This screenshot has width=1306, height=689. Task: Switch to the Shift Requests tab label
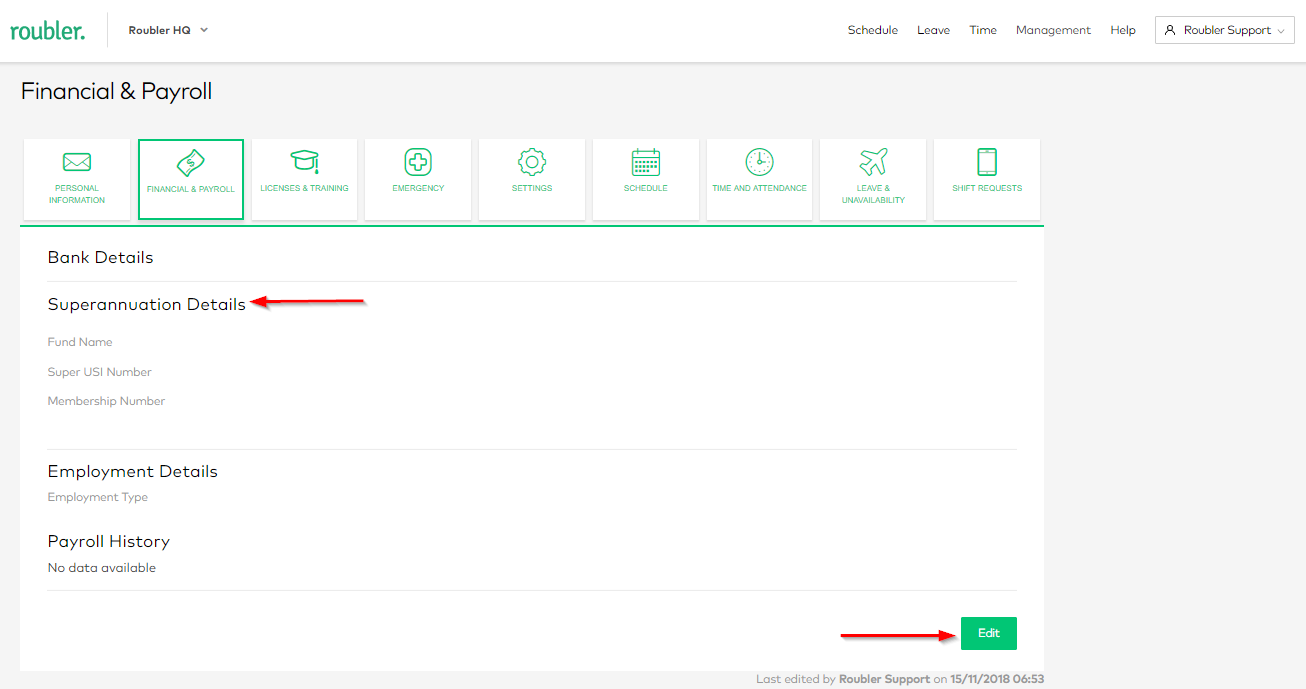pyautogui.click(x=987, y=188)
